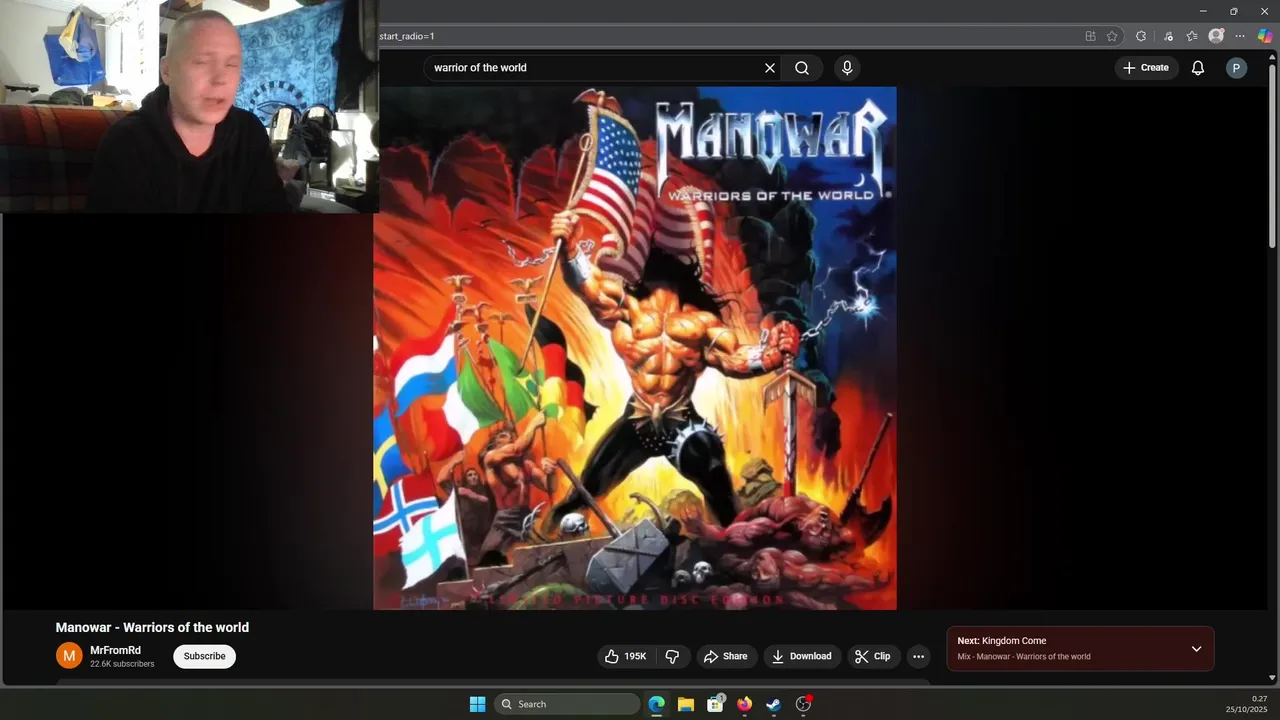The width and height of the screenshot is (1280, 720).
Task: Share the Manowar video
Action: pos(726,656)
